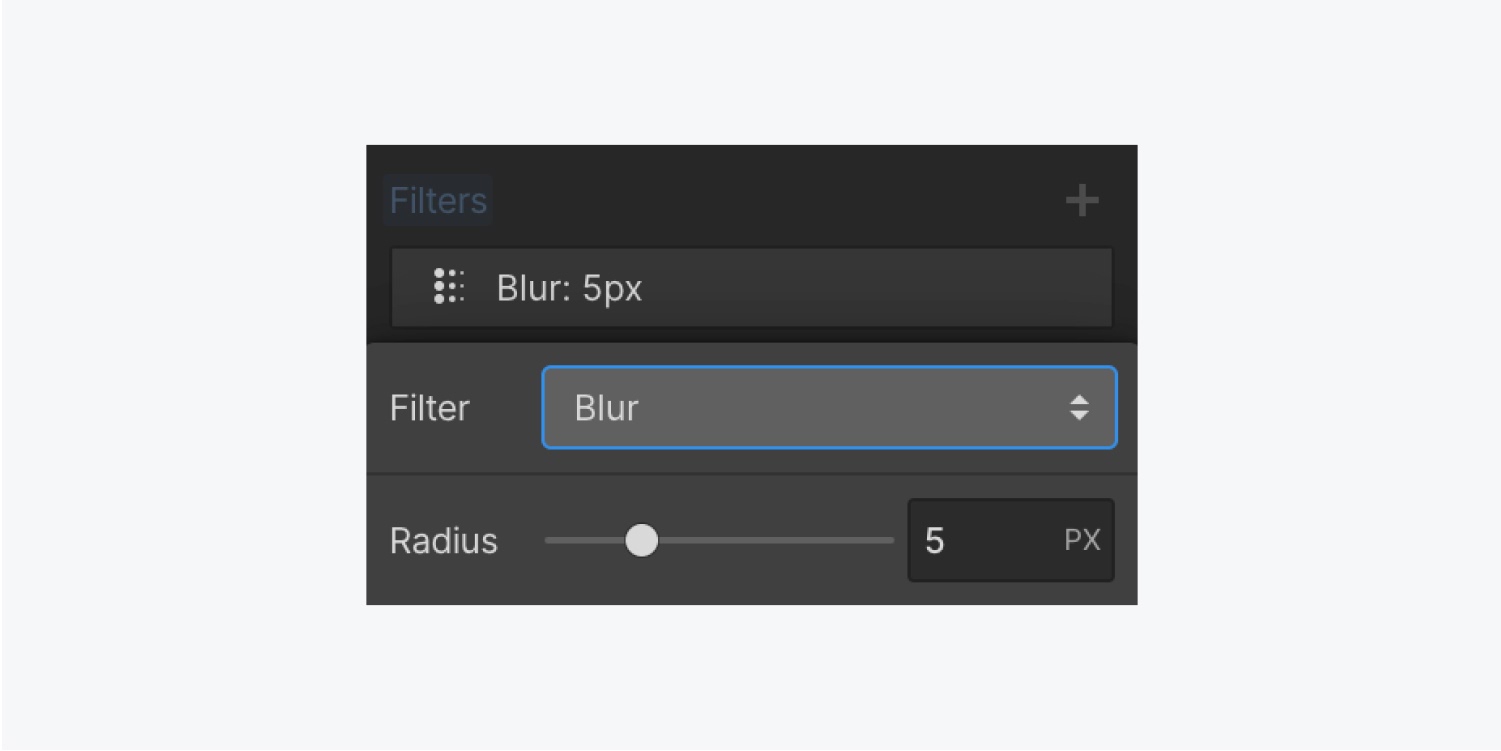1501x751 pixels.
Task: Click the Radius value input field
Action: tap(1011, 540)
